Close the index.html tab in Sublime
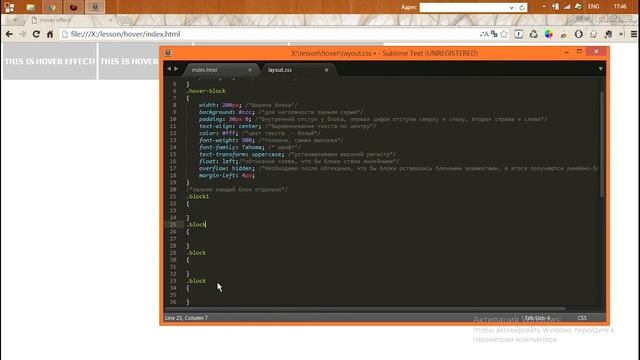Screen dimensions: 640x360 250,70
